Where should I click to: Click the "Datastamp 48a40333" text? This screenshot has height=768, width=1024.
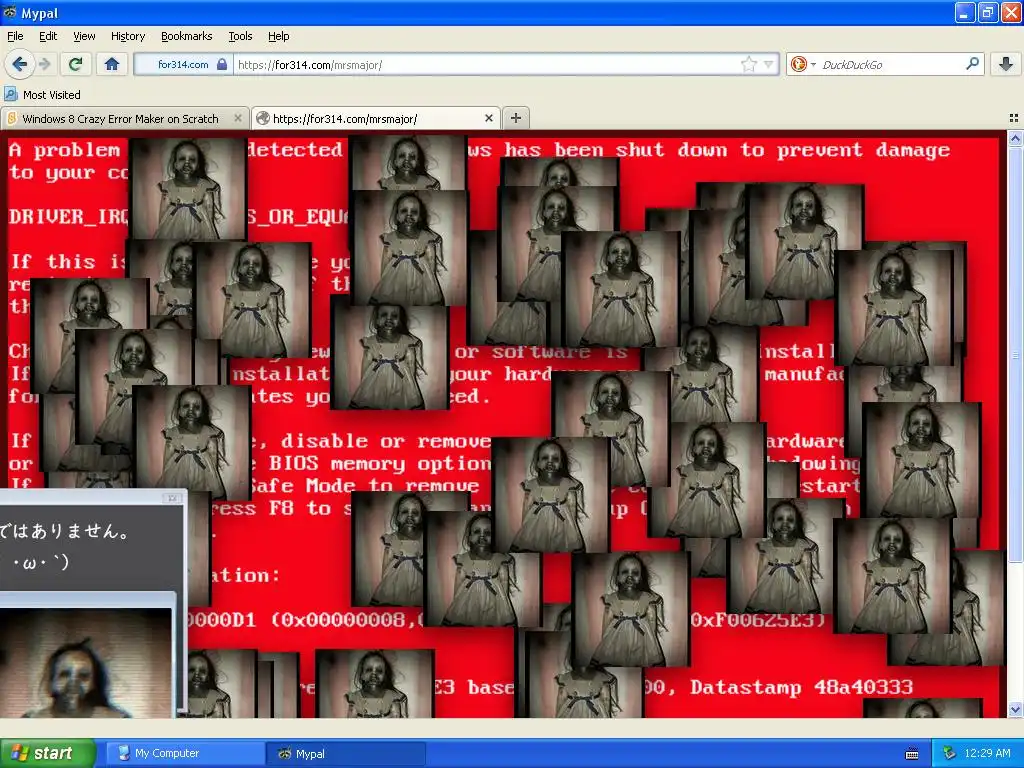point(801,687)
